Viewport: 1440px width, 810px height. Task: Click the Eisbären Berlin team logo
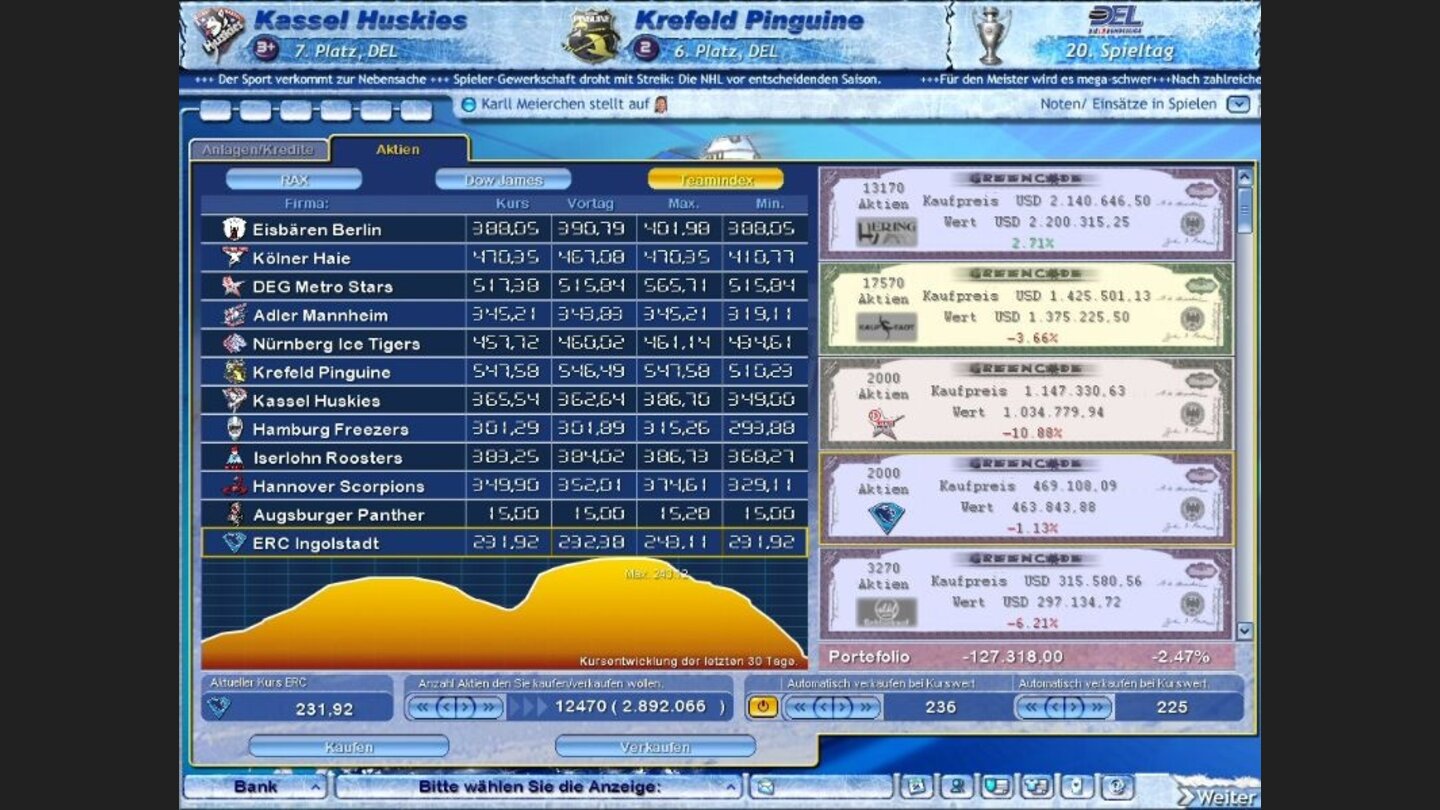(x=234, y=229)
